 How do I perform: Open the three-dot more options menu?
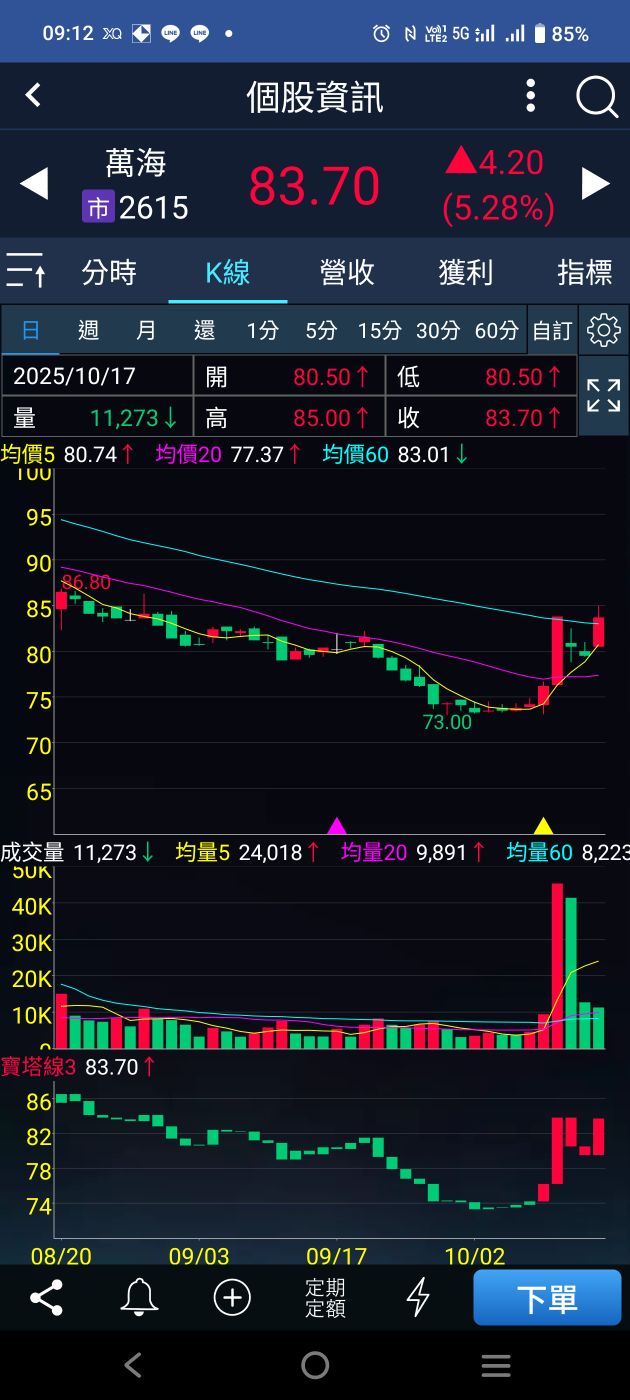[531, 96]
